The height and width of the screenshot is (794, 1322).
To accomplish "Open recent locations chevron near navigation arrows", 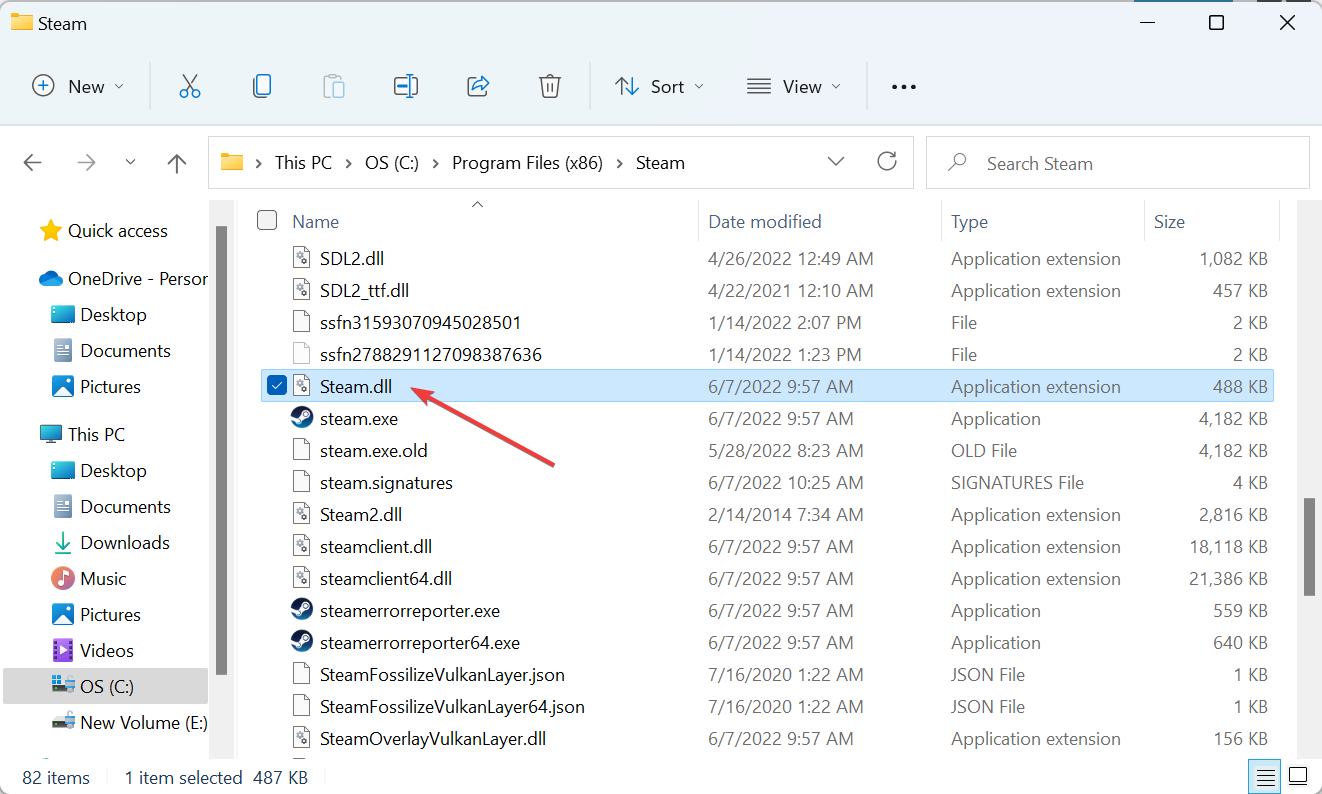I will pyautogui.click(x=130, y=163).
